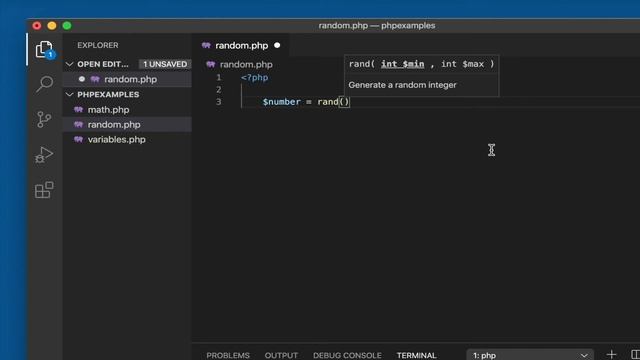Split the terminal using the split icon
Viewport: 640px width, 360px height.
tap(635, 355)
